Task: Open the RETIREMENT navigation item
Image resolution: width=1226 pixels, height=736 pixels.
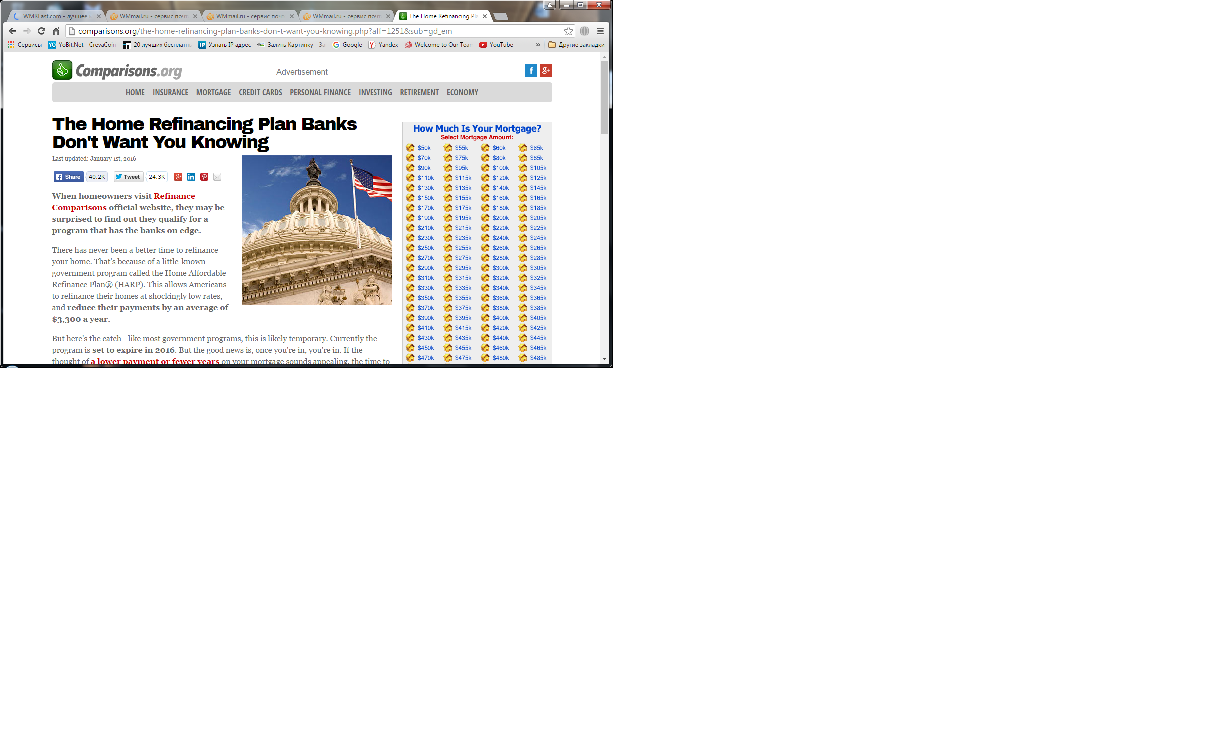Action: pos(419,92)
